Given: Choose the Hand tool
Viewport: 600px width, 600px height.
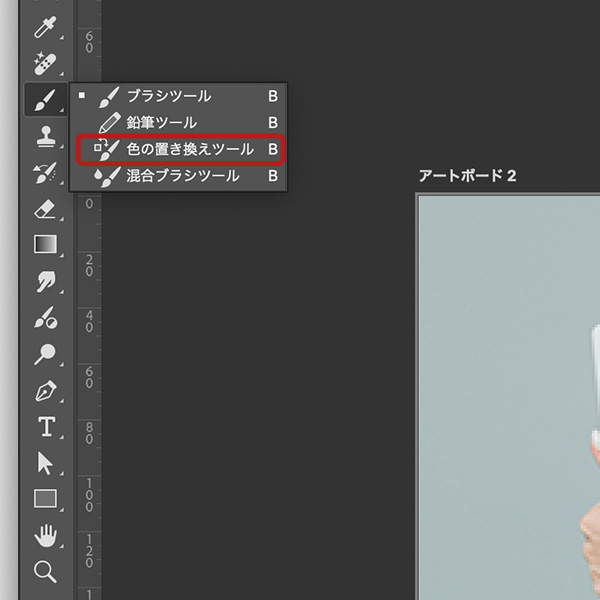Looking at the screenshot, I should coord(45,535).
